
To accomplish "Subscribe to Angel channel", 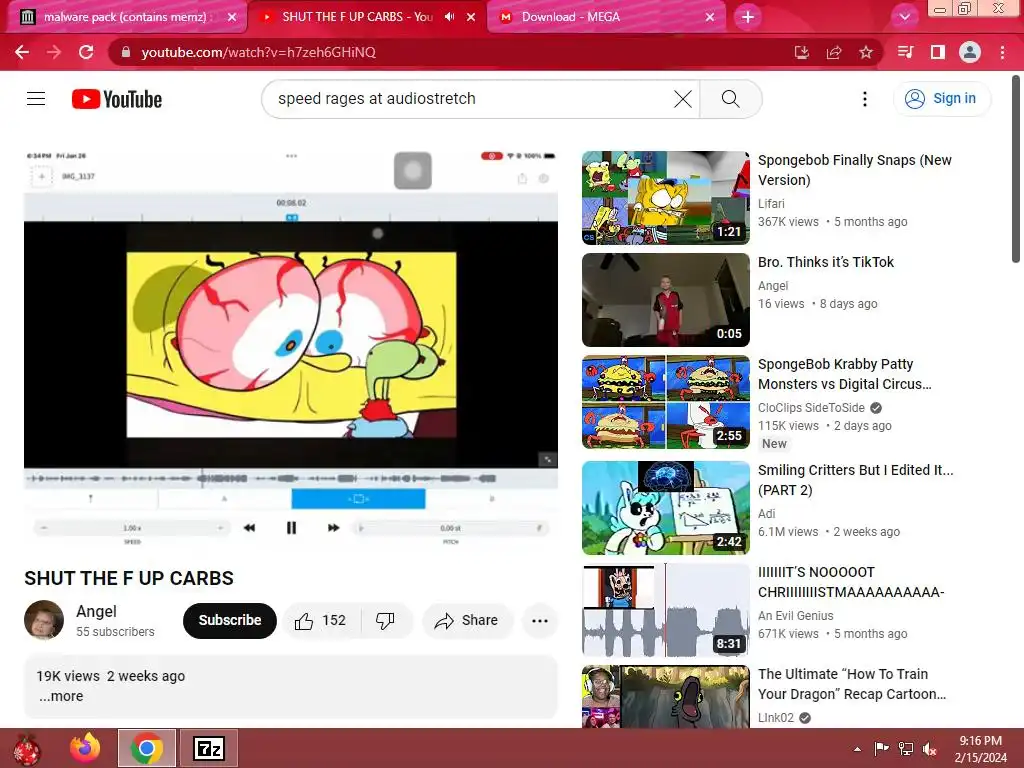I will pyautogui.click(x=230, y=620).
